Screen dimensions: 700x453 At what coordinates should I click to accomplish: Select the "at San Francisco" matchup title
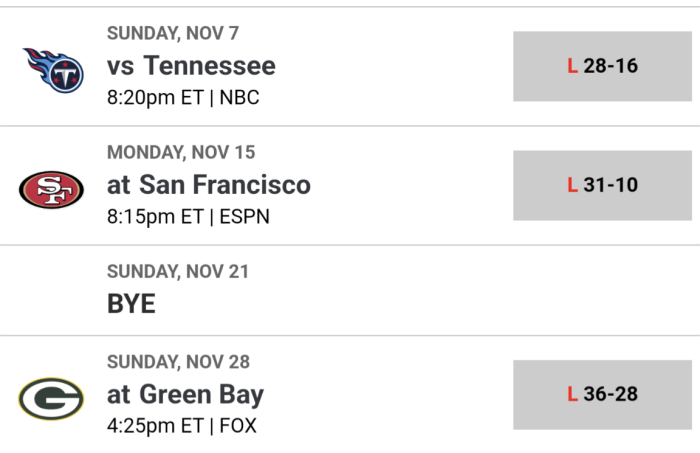[209, 185]
